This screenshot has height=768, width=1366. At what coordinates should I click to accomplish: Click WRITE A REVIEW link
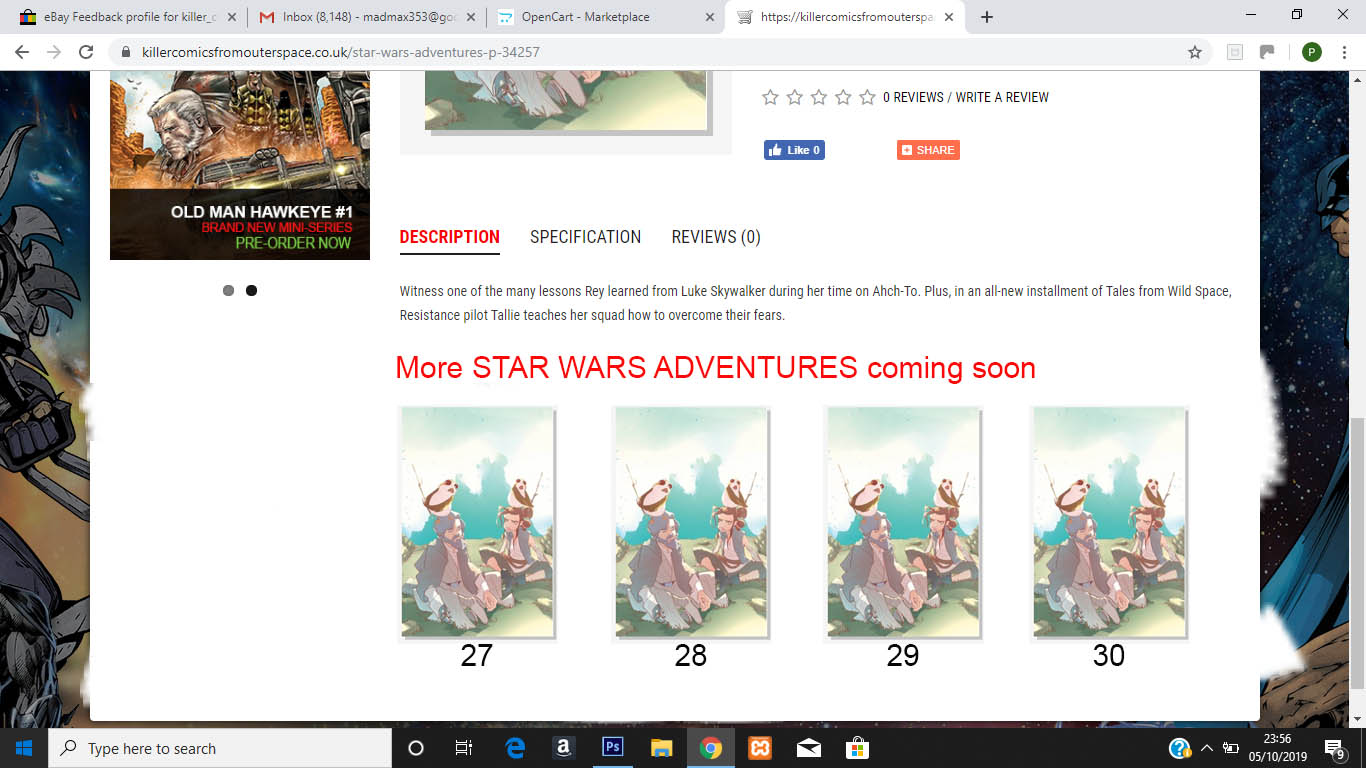tap(1002, 97)
